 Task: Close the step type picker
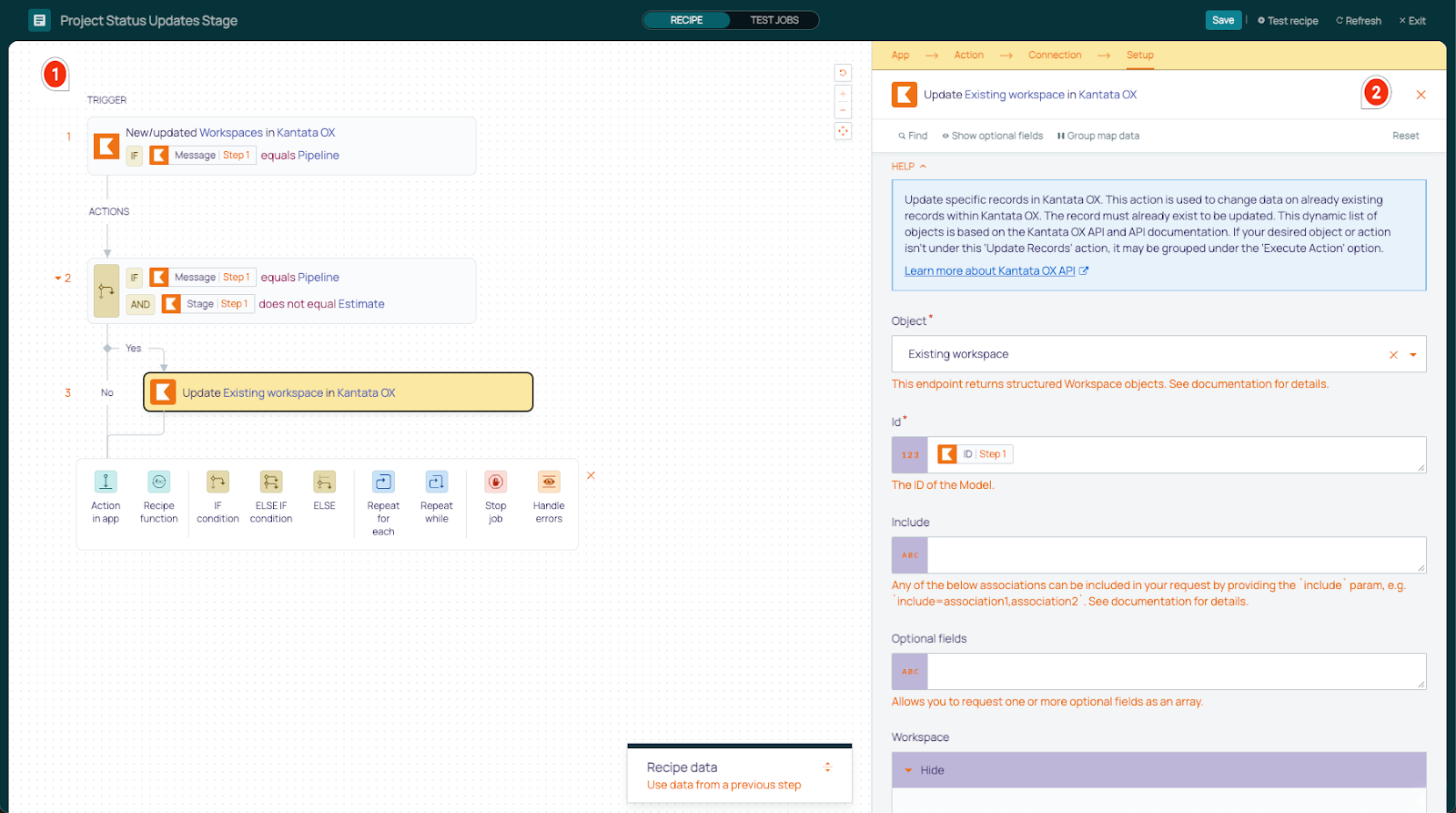(x=591, y=475)
